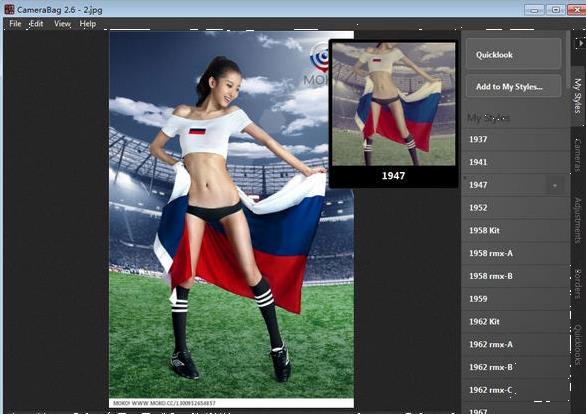The height and width of the screenshot is (414, 586).
Task: Click the plus icon on the 1947 style row
Action: (x=555, y=185)
